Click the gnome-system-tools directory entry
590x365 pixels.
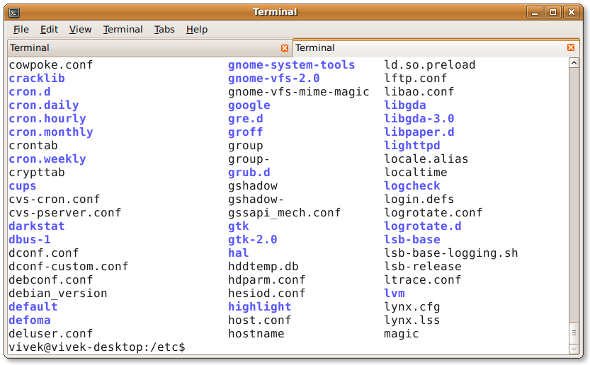coord(291,65)
